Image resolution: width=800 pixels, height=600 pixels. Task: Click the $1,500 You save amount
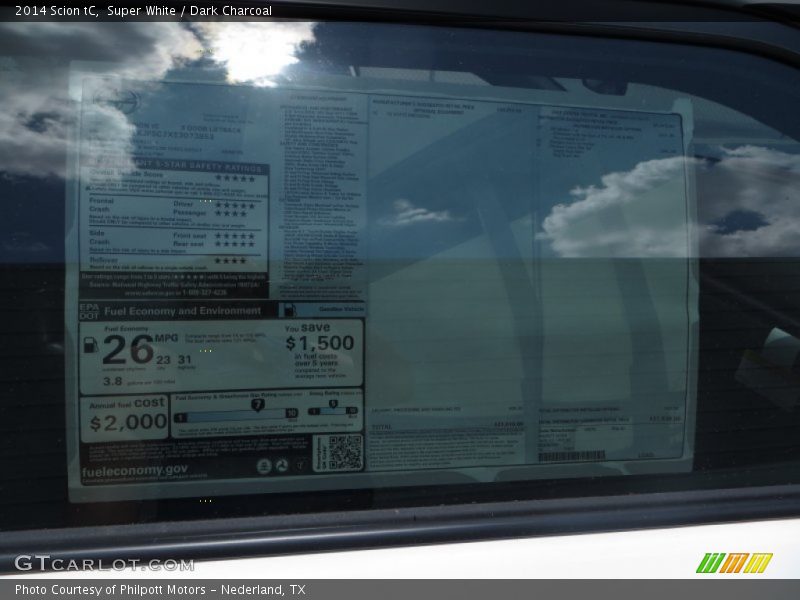click(320, 343)
